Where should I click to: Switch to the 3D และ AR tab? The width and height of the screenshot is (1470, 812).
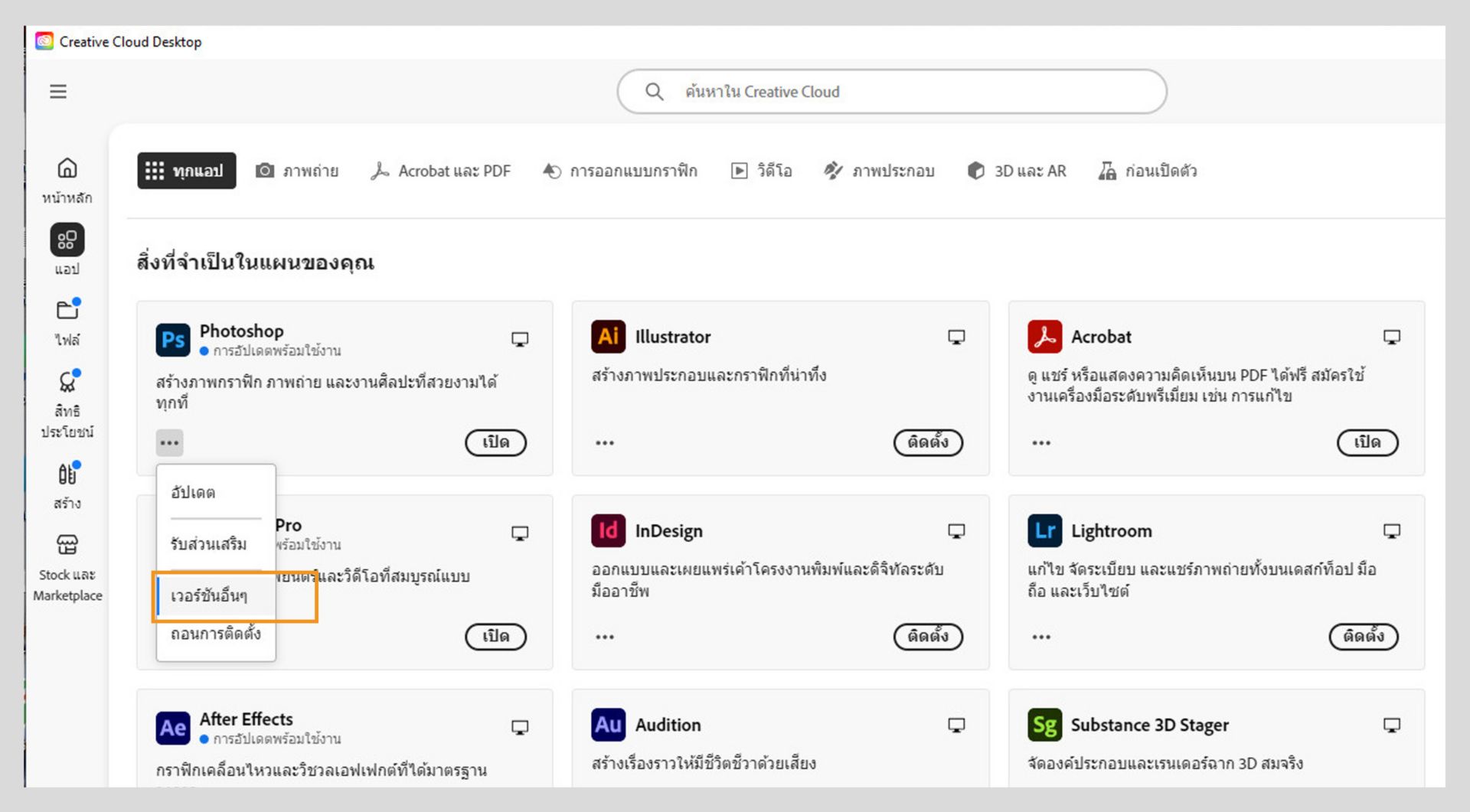coord(1017,171)
